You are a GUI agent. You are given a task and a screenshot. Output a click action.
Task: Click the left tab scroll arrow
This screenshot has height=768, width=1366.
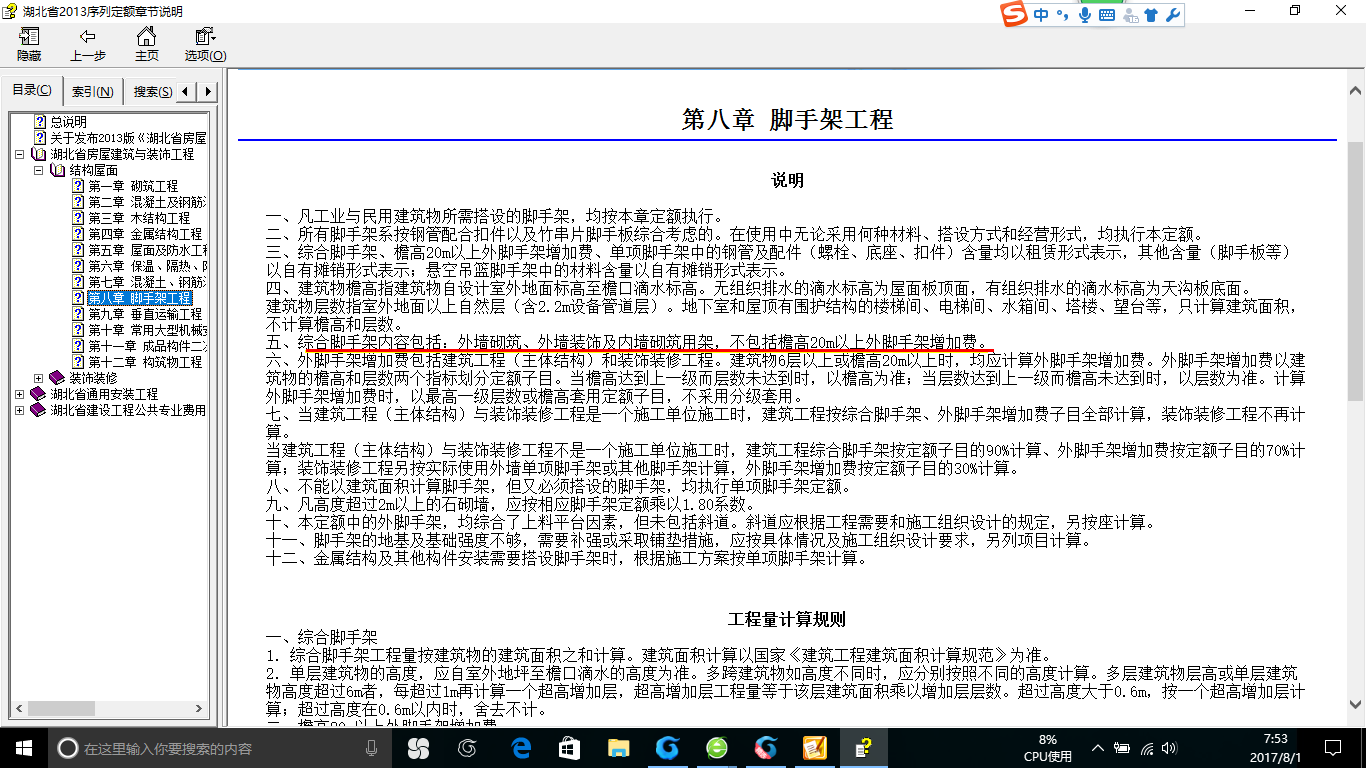coord(188,92)
